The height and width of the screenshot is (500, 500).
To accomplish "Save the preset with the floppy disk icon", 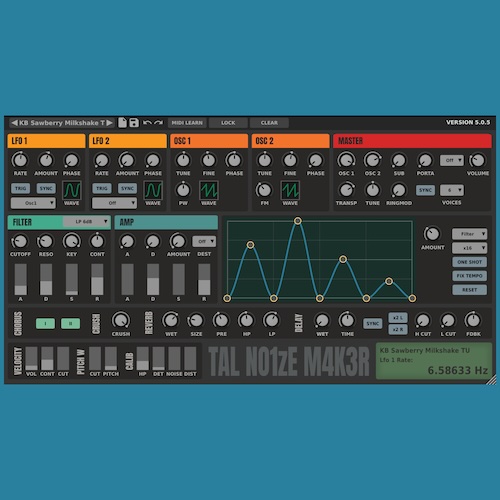I will click(x=134, y=123).
